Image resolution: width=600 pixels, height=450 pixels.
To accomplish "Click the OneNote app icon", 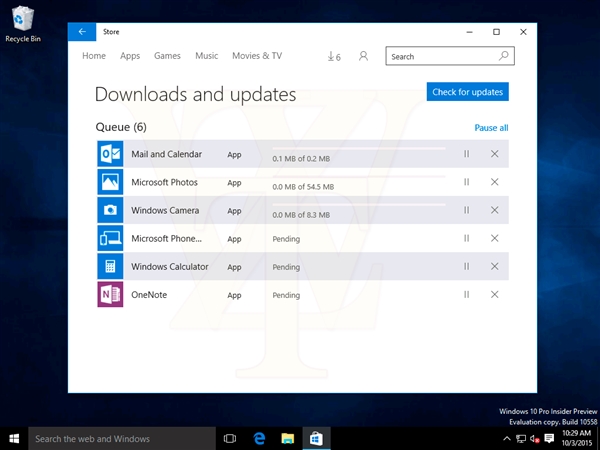I will [110, 295].
